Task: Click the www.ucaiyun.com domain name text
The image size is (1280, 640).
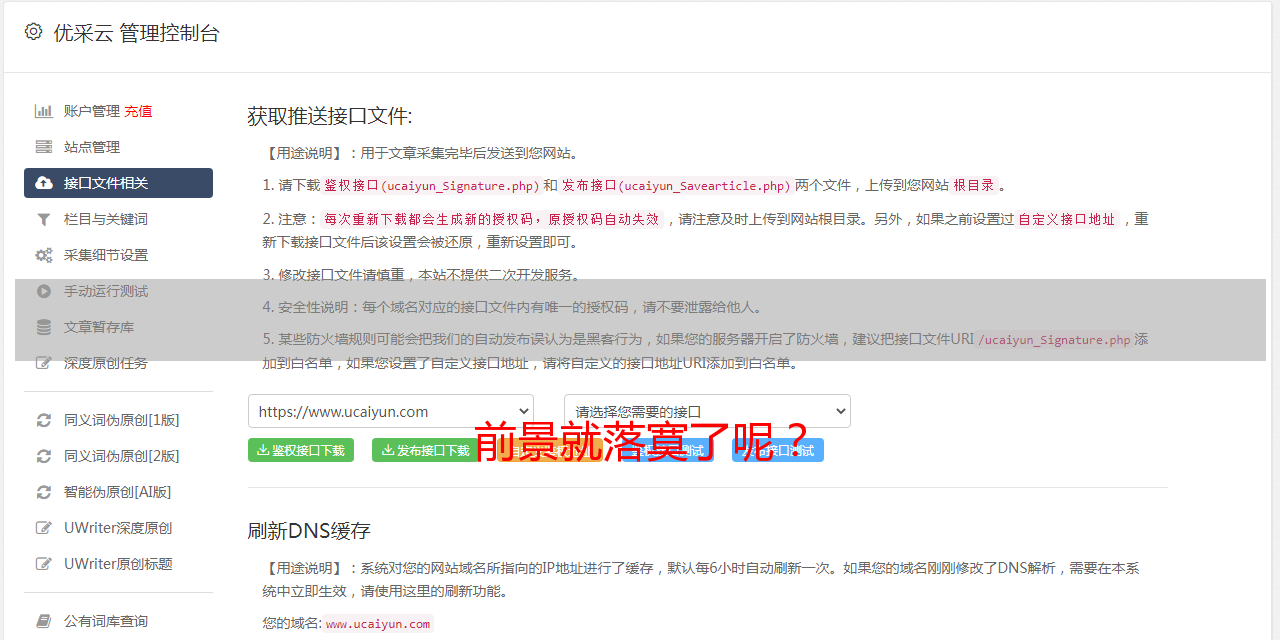Action: click(378, 624)
